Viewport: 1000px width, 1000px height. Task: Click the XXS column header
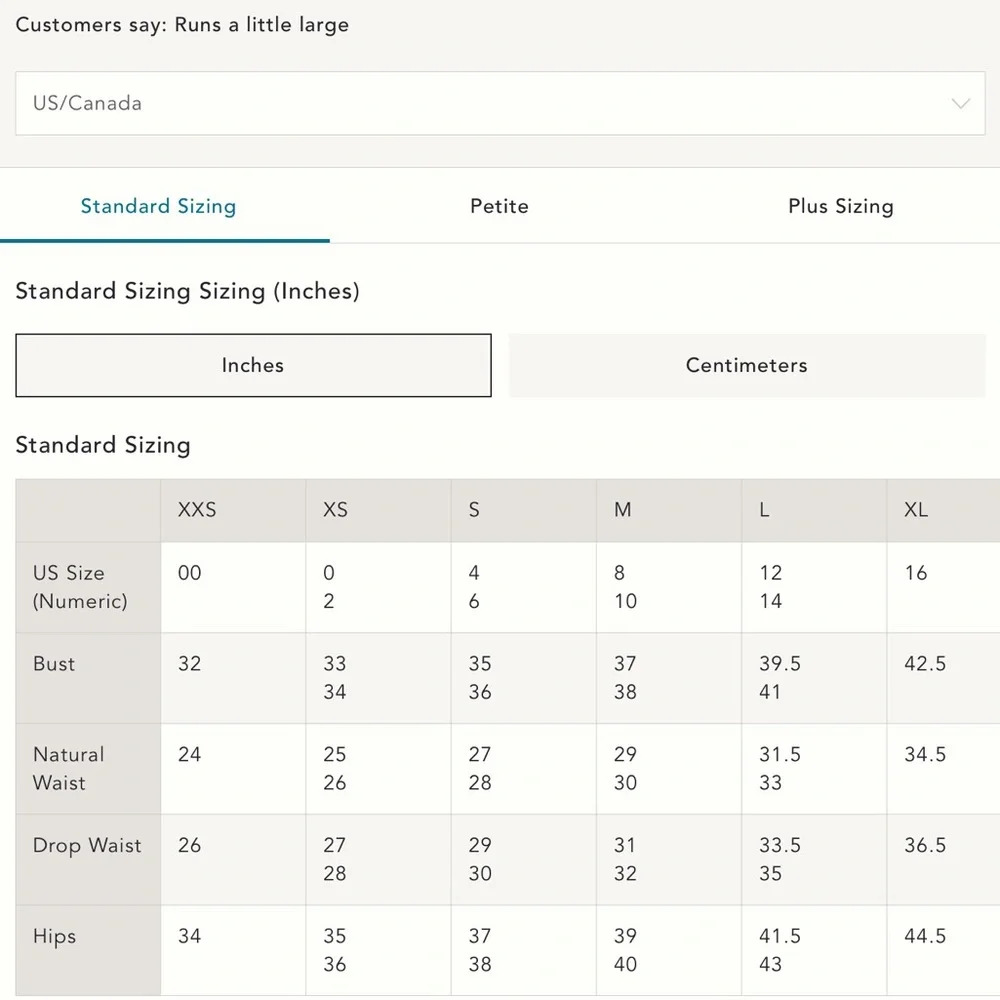[x=197, y=510]
